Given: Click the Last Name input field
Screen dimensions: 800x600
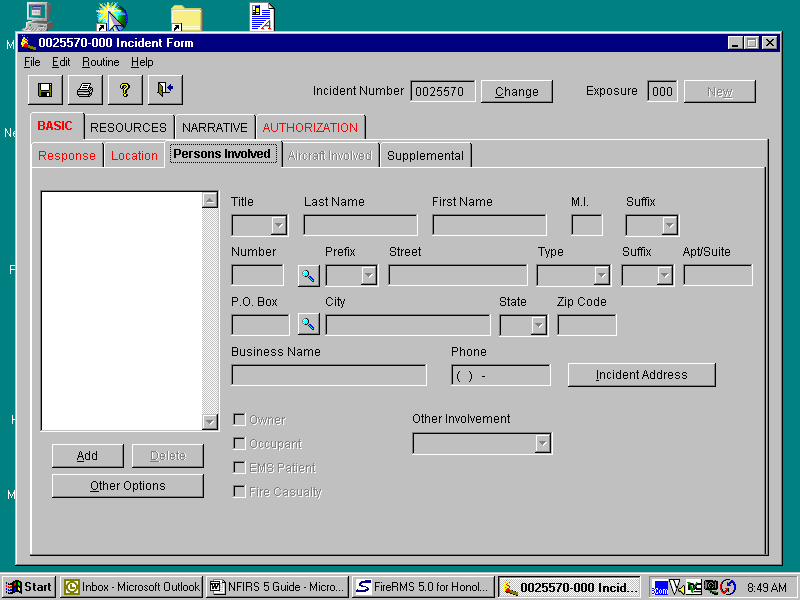Looking at the screenshot, I should coord(360,225).
